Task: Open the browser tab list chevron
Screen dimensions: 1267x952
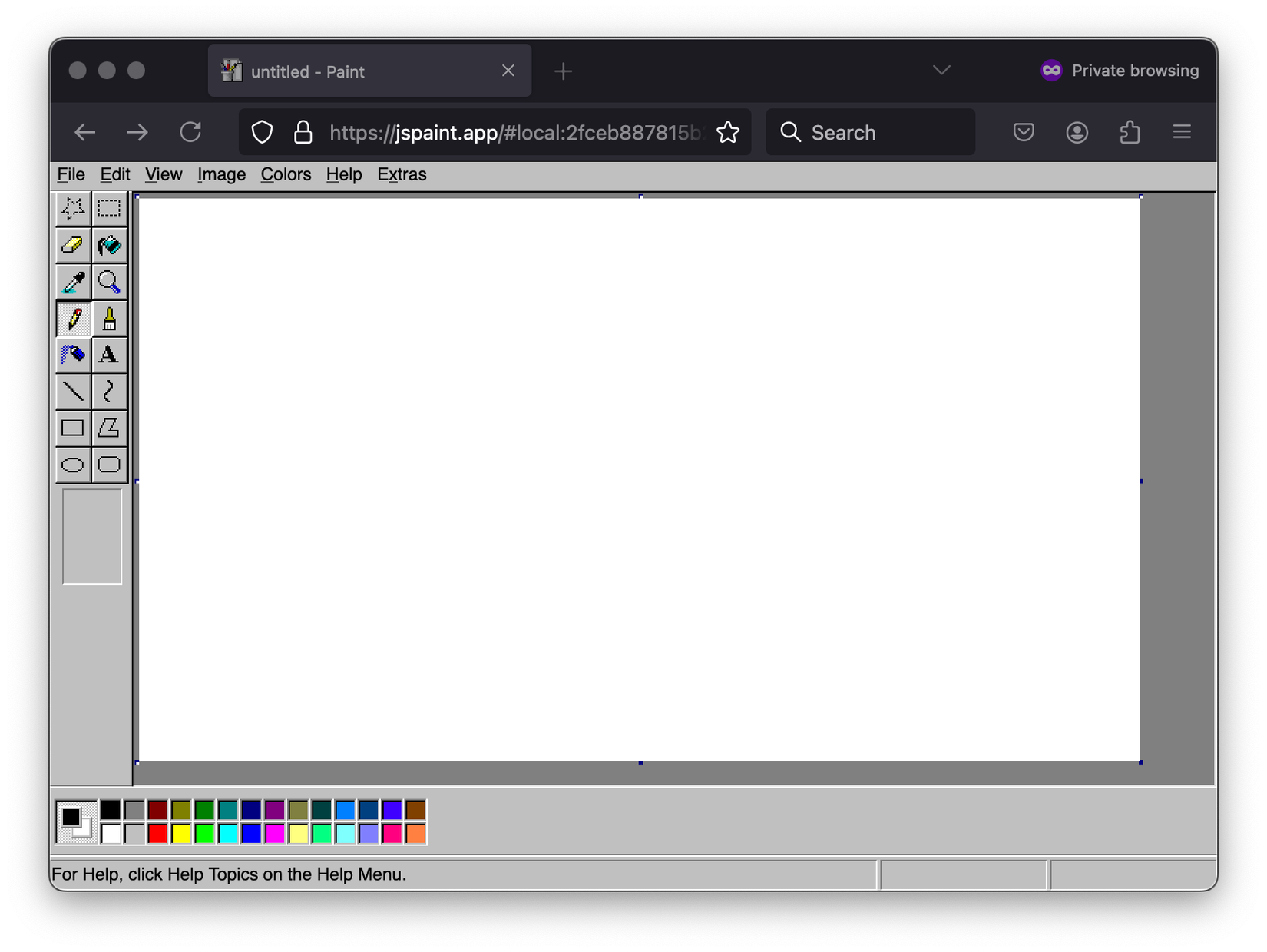Action: click(941, 70)
